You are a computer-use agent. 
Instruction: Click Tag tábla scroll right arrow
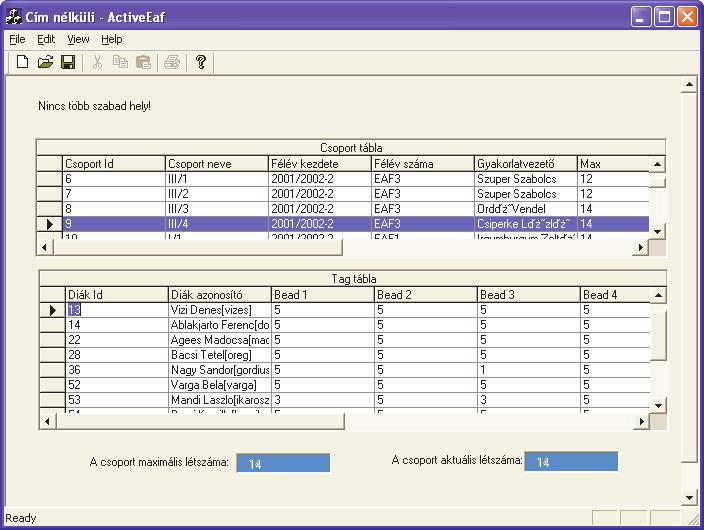(642, 421)
